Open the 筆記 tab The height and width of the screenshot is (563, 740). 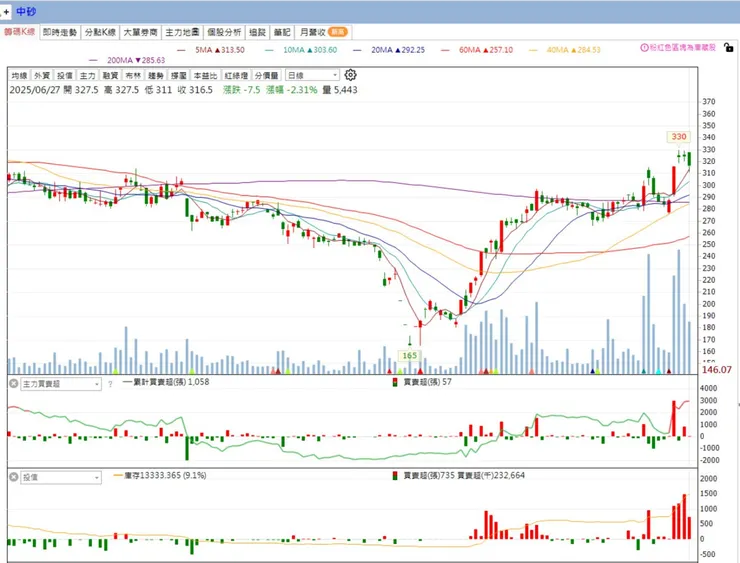[x=282, y=32]
